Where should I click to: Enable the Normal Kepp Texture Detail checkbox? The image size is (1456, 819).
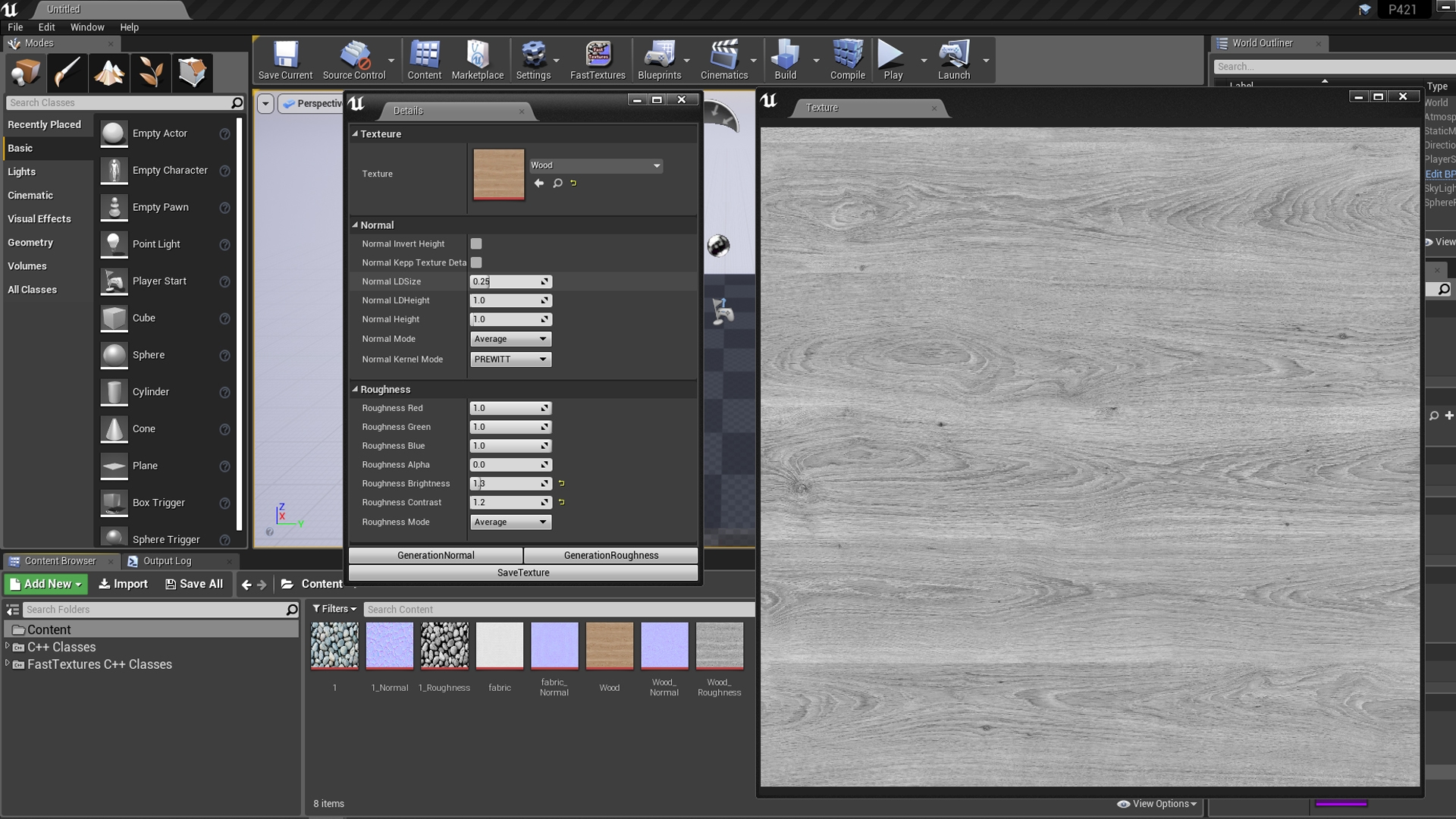click(x=476, y=262)
